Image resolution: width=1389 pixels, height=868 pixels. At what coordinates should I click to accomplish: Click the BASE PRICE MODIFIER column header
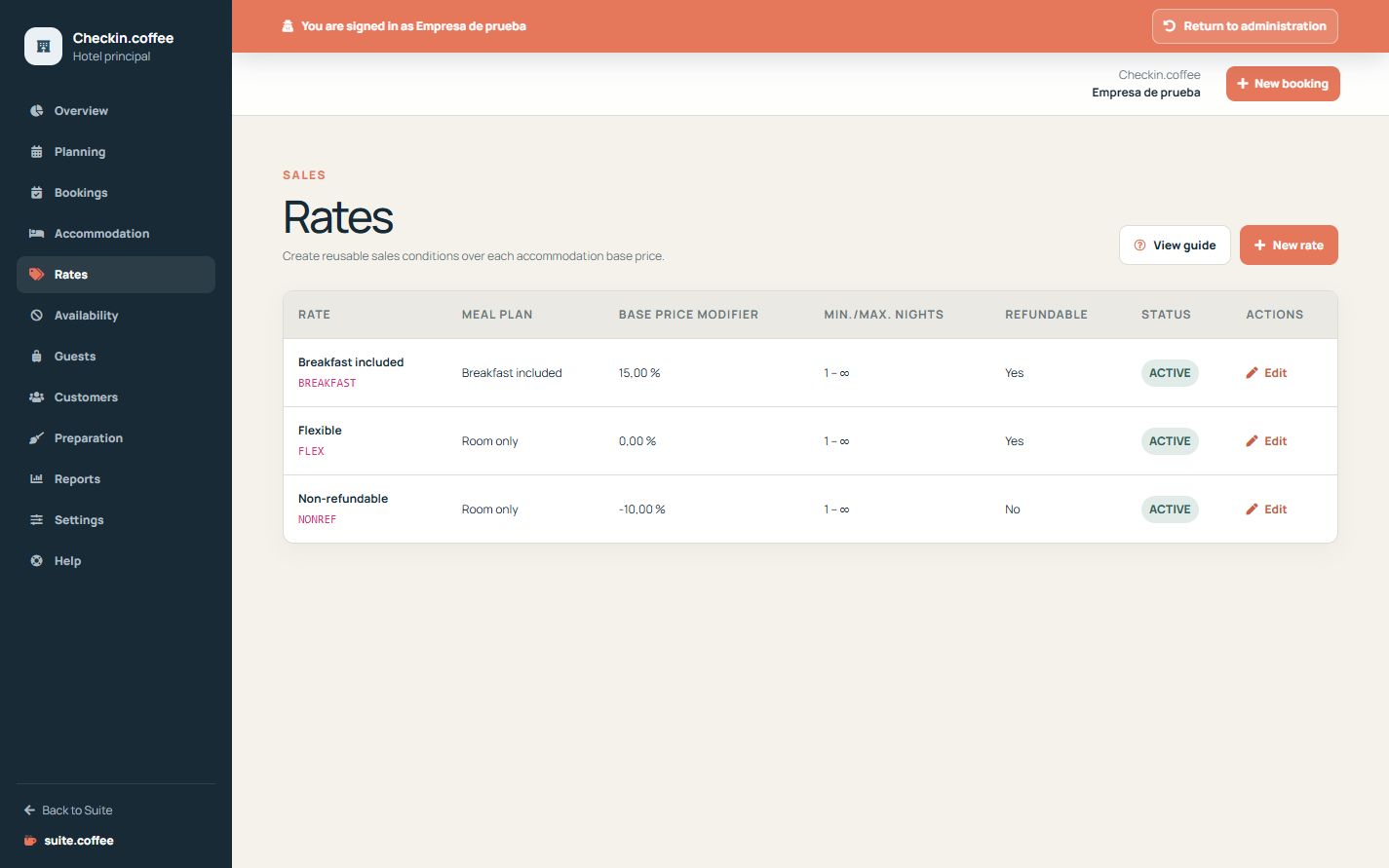pos(688,315)
